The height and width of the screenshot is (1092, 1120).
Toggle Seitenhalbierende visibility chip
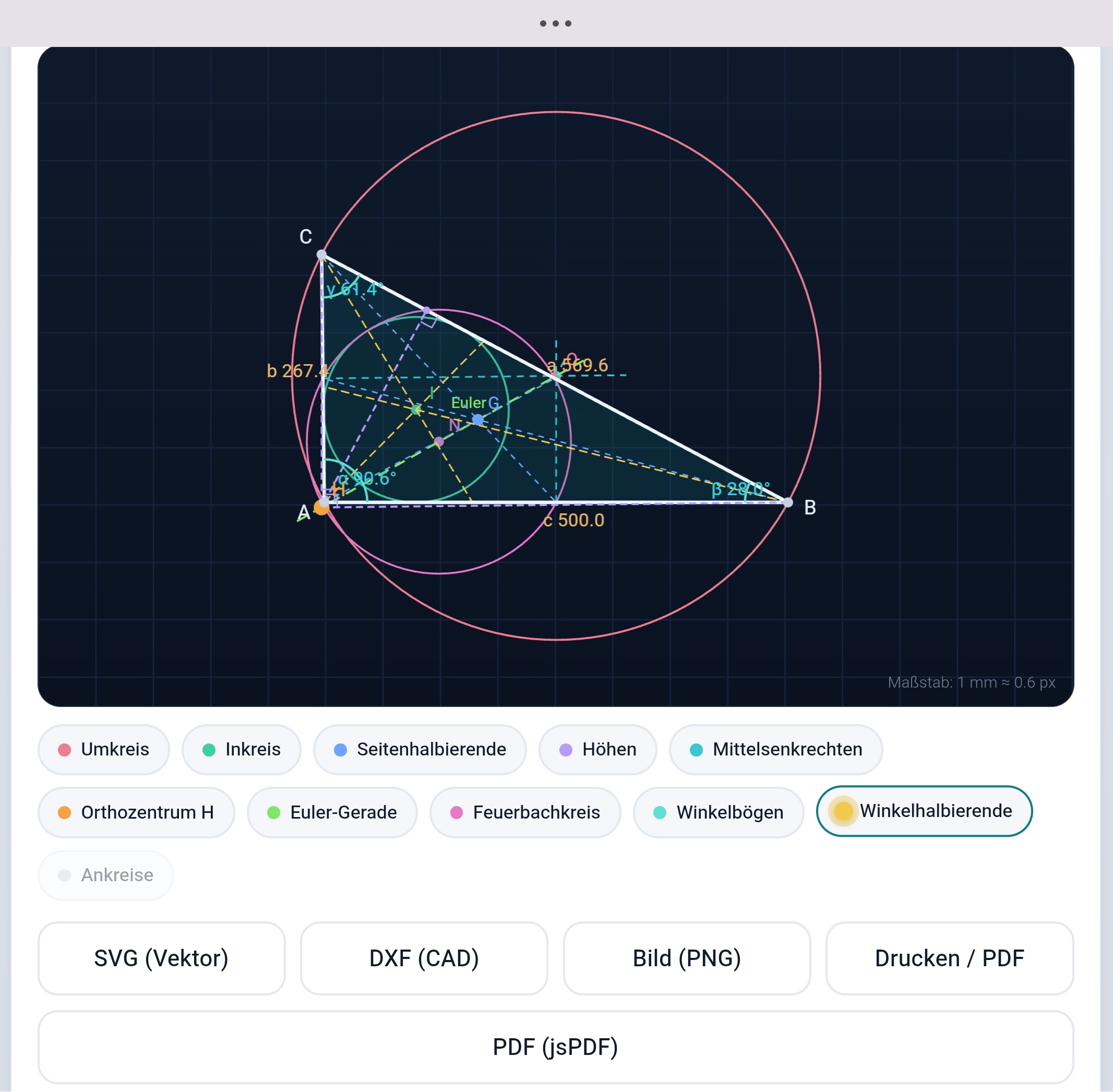(x=420, y=749)
